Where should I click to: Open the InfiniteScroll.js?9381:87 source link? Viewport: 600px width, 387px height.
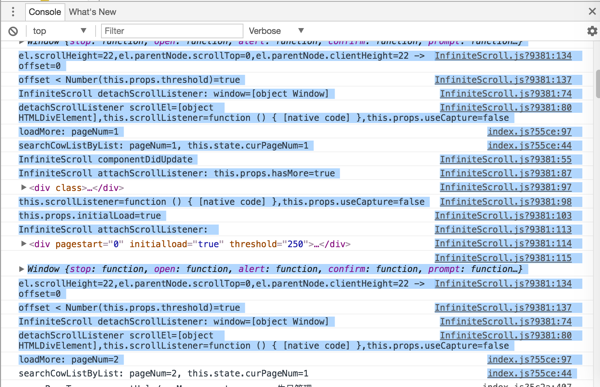click(x=505, y=173)
